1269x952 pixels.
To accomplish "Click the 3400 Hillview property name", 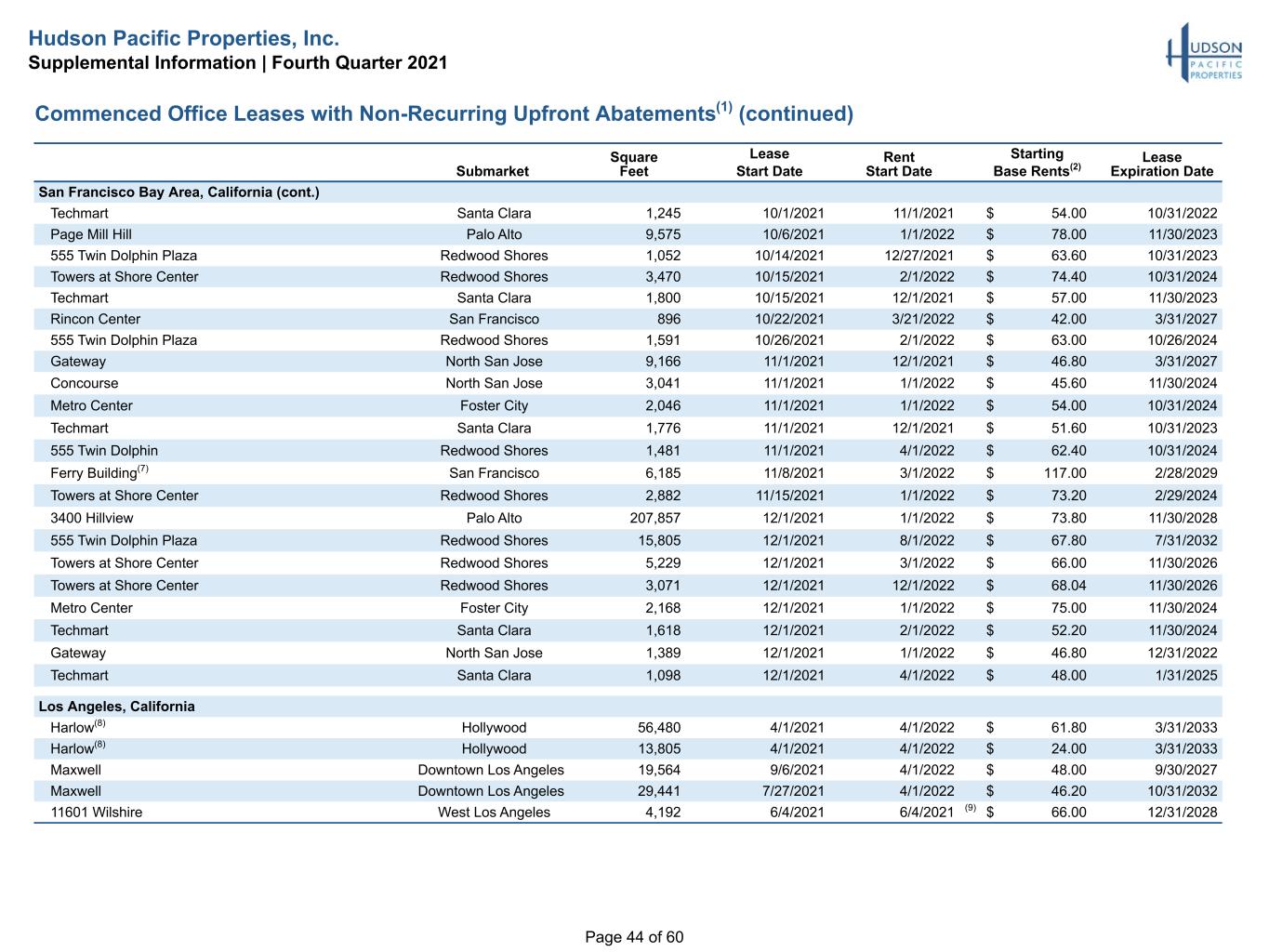I will pos(91,518).
